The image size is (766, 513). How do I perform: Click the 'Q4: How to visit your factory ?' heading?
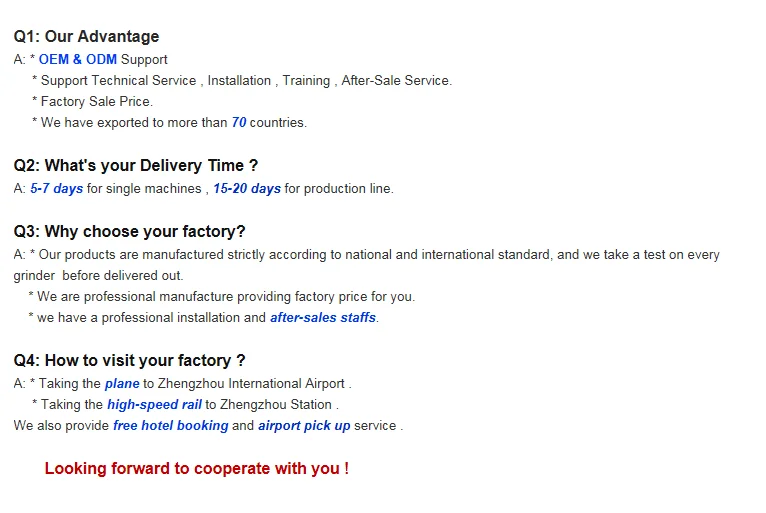click(x=129, y=361)
